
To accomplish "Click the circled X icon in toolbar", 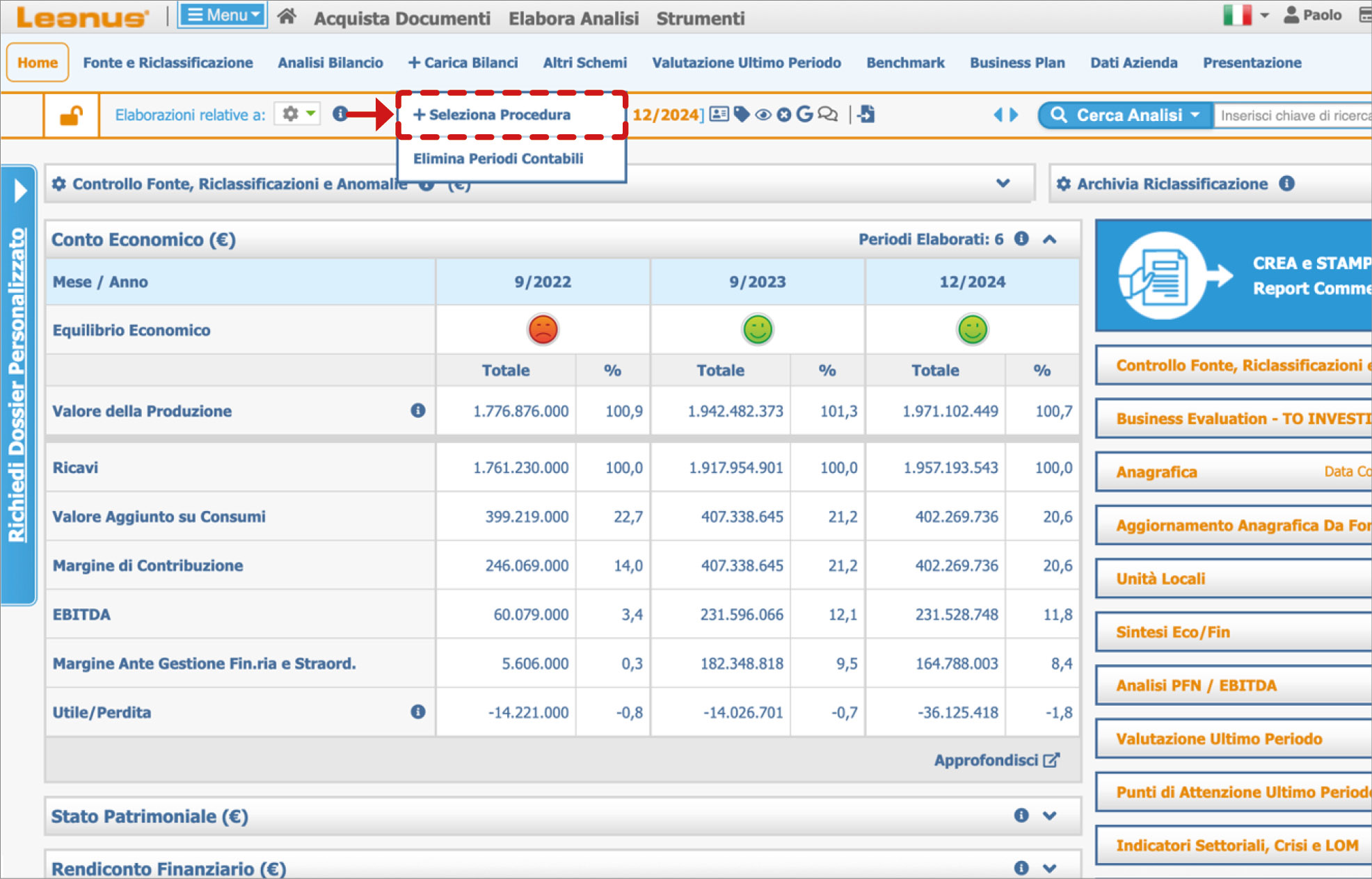I will coord(784,115).
